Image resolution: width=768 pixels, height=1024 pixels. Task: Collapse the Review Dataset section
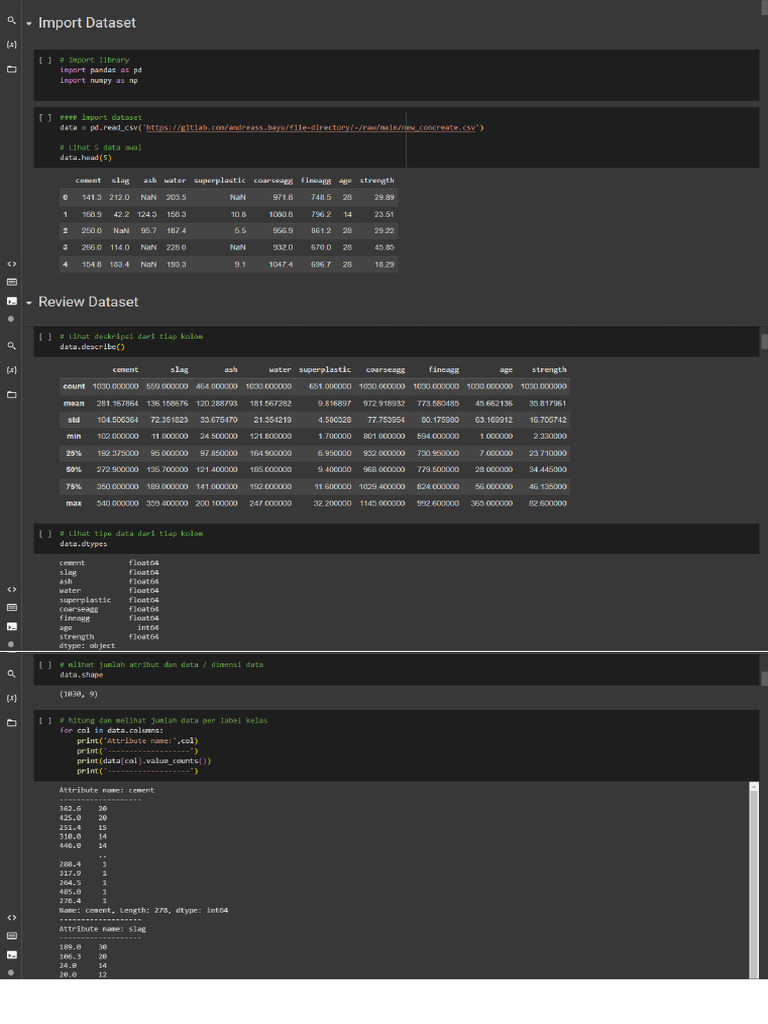(29, 302)
